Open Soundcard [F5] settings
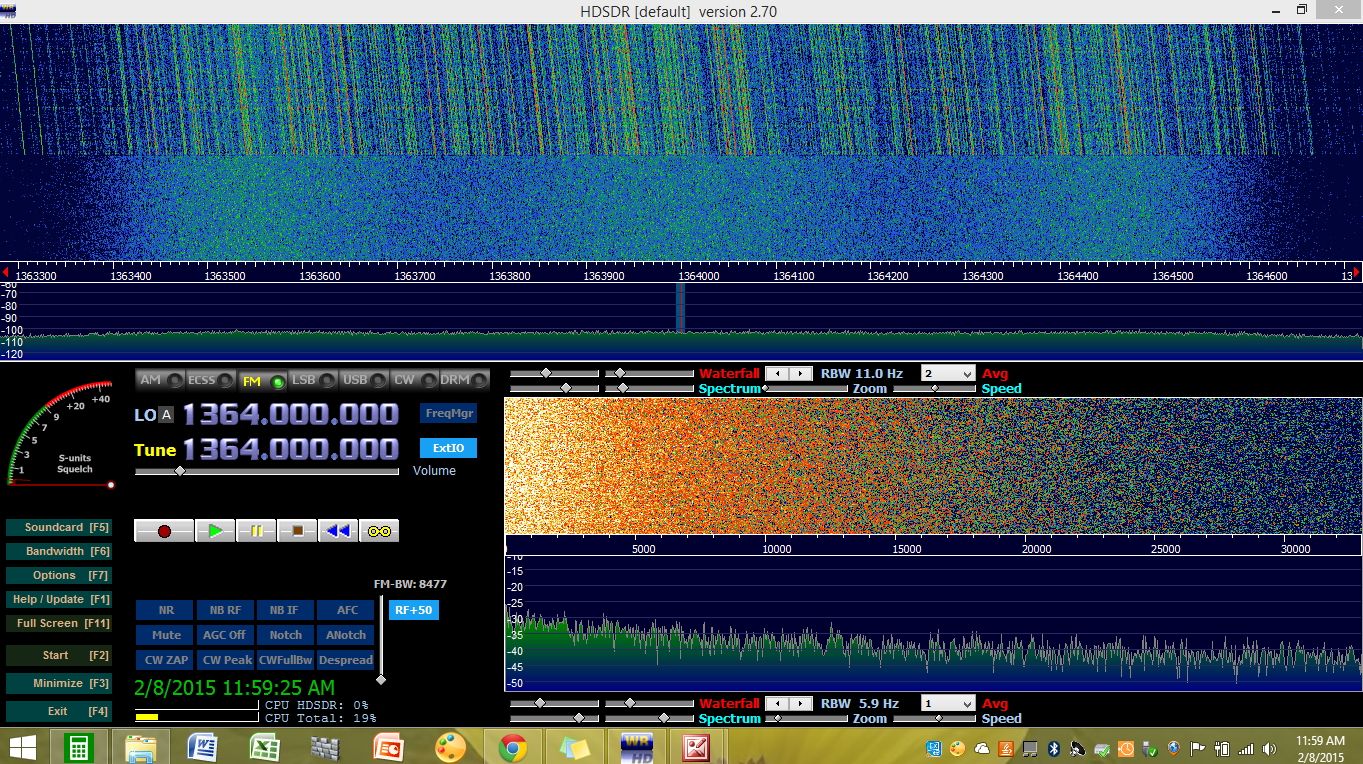 58,527
